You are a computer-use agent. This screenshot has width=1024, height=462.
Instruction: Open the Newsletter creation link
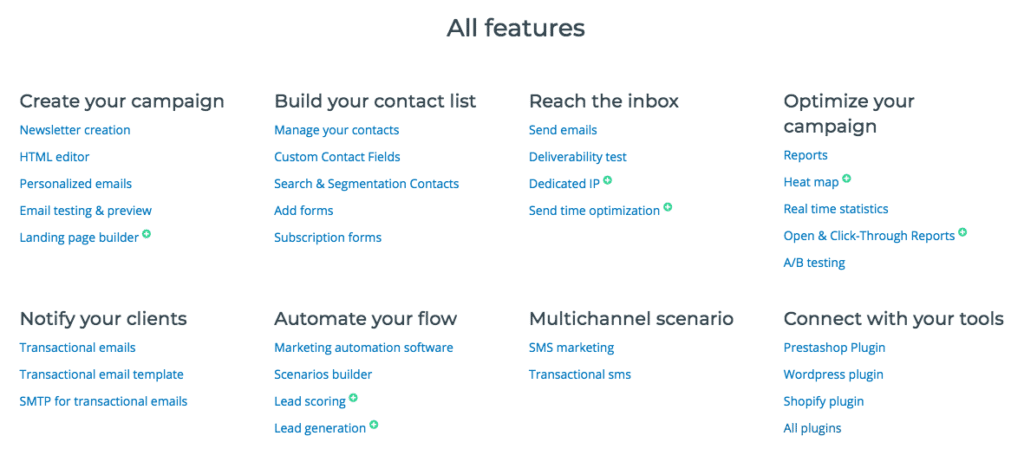75,130
